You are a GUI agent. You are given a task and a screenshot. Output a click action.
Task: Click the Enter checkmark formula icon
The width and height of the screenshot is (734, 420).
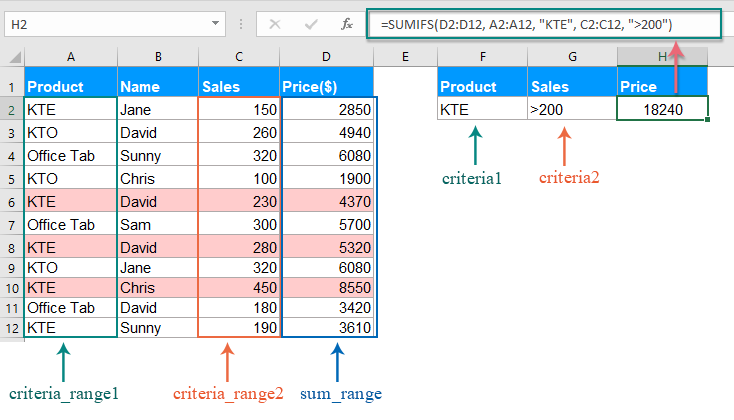(311, 24)
